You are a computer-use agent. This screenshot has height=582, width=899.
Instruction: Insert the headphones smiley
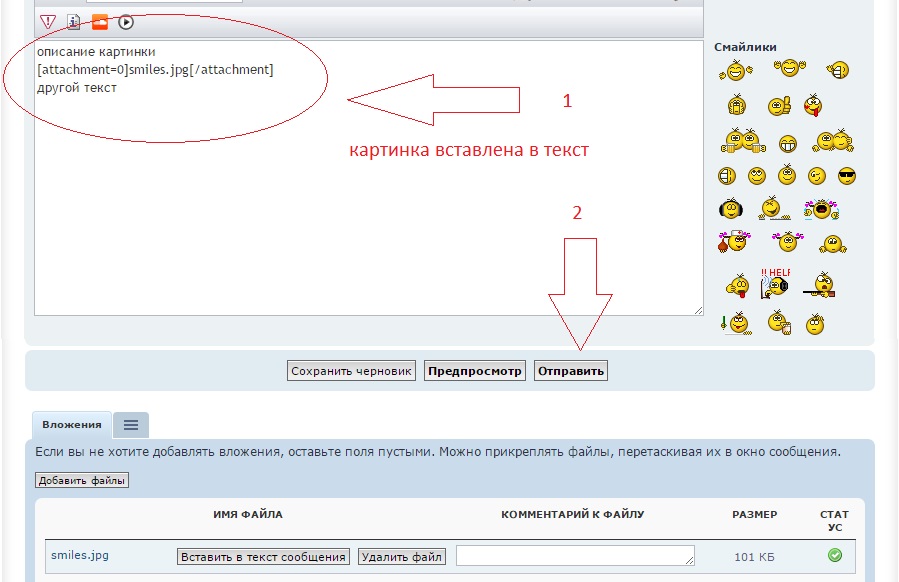(731, 209)
